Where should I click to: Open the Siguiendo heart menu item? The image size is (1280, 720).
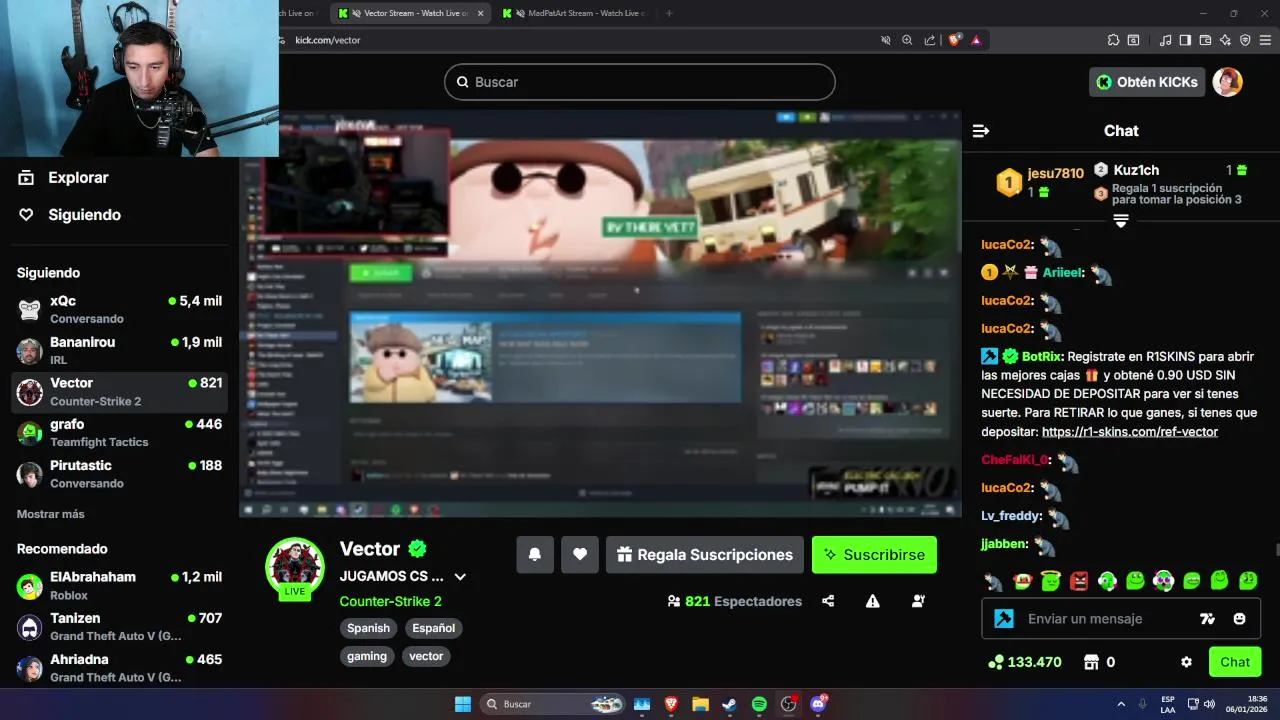(70, 215)
